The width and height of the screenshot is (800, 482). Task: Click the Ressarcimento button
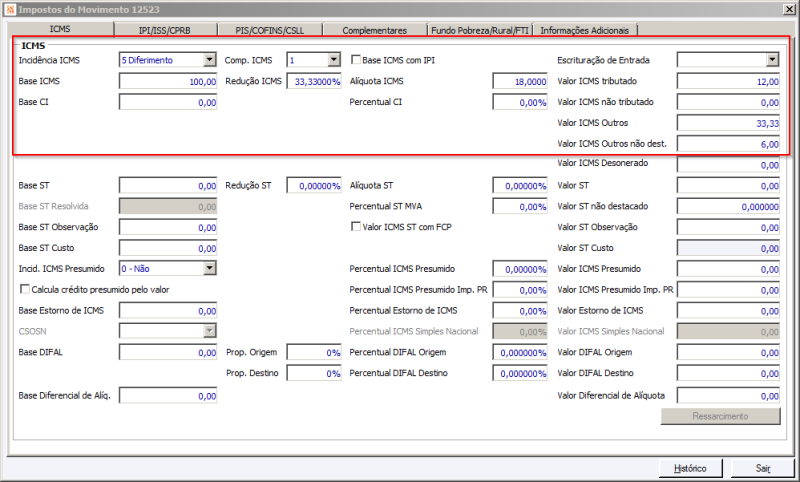(x=720, y=416)
